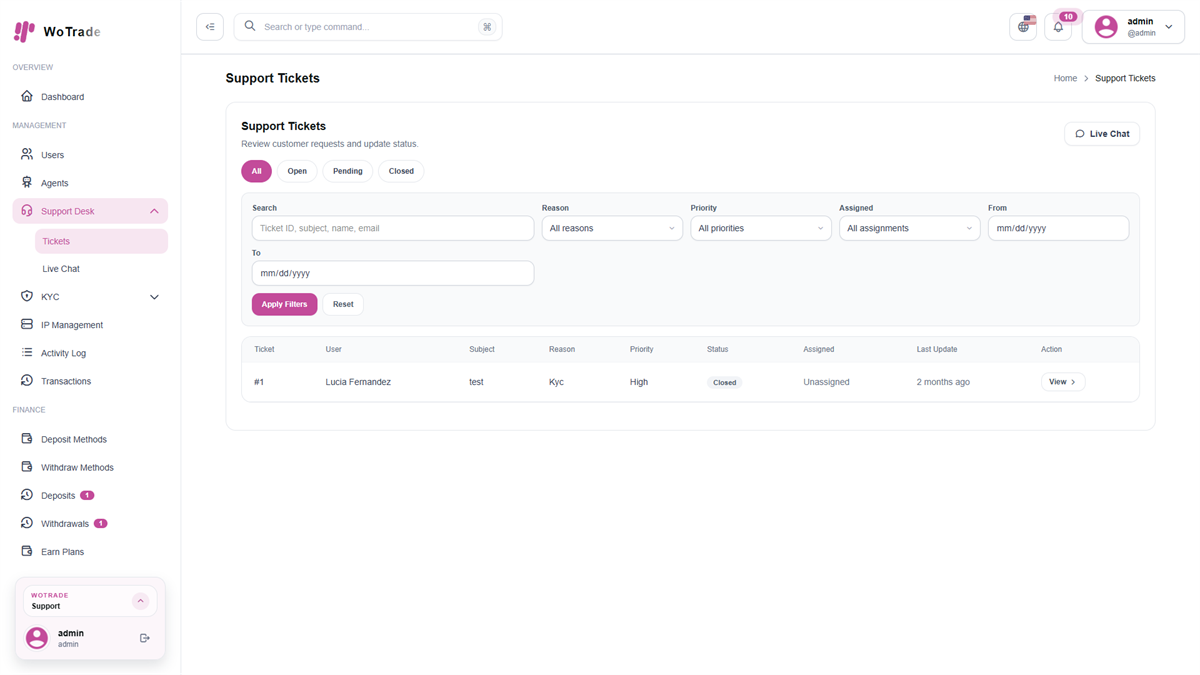Click the WoTrade logo icon
The image size is (1200, 675).
click(x=24, y=31)
